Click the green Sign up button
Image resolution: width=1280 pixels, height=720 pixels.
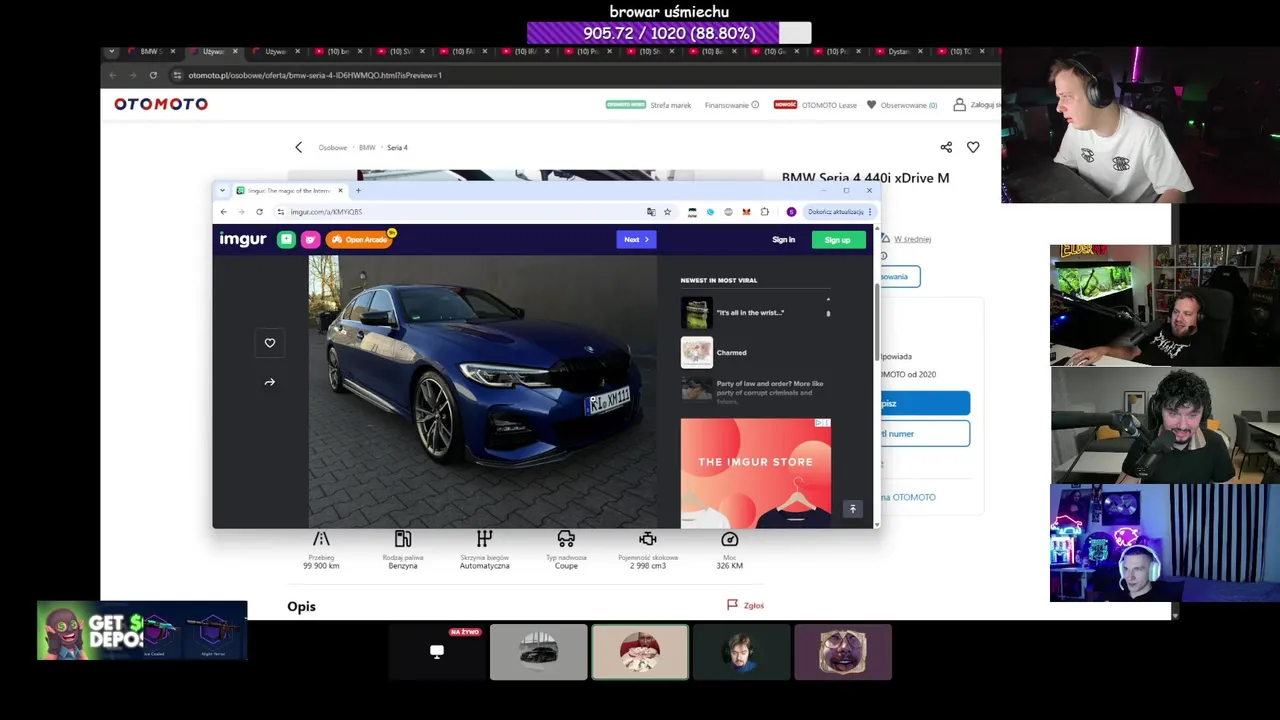click(x=838, y=240)
